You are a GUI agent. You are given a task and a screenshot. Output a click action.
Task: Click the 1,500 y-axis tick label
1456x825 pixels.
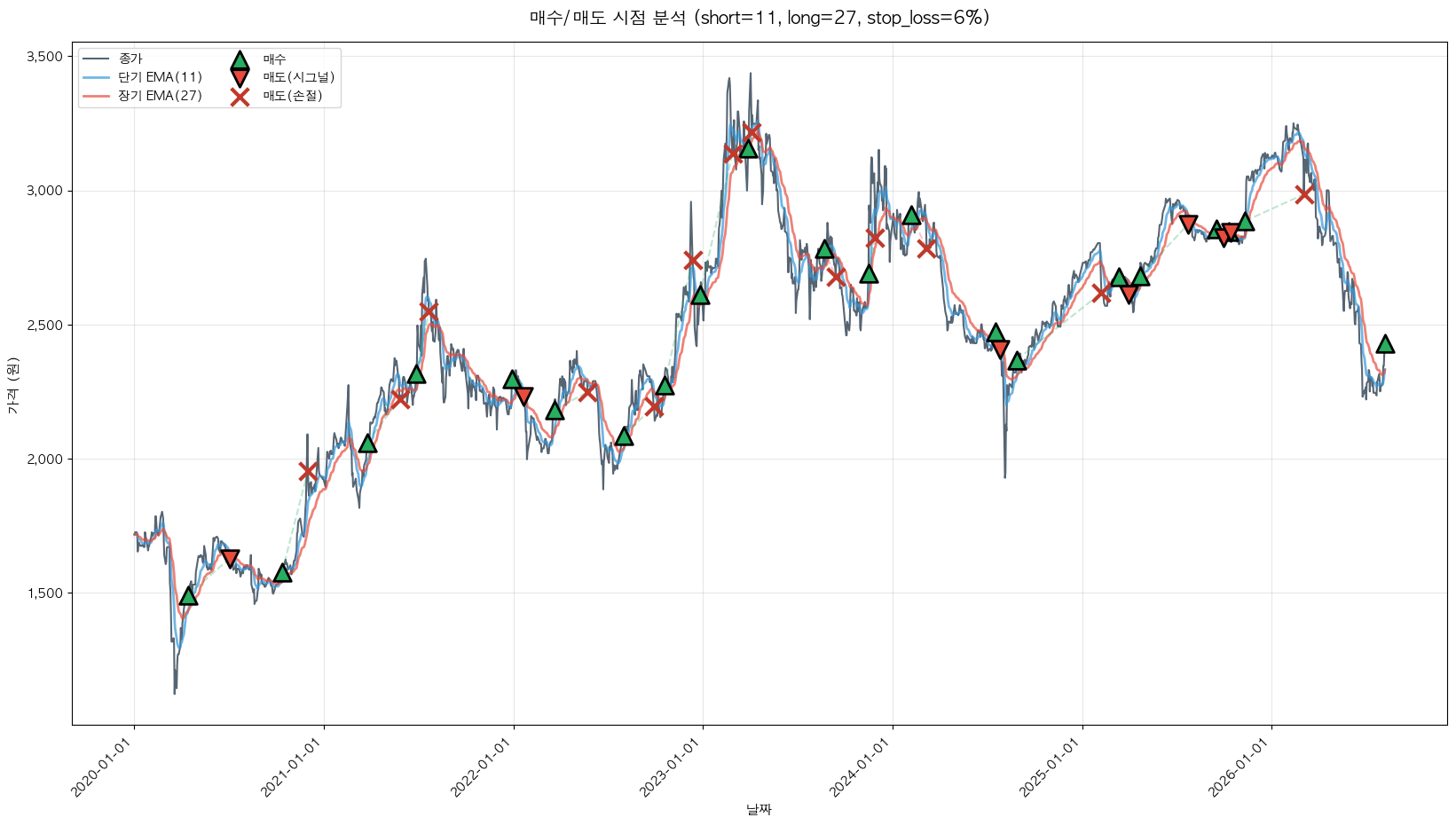pyautogui.click(x=45, y=593)
